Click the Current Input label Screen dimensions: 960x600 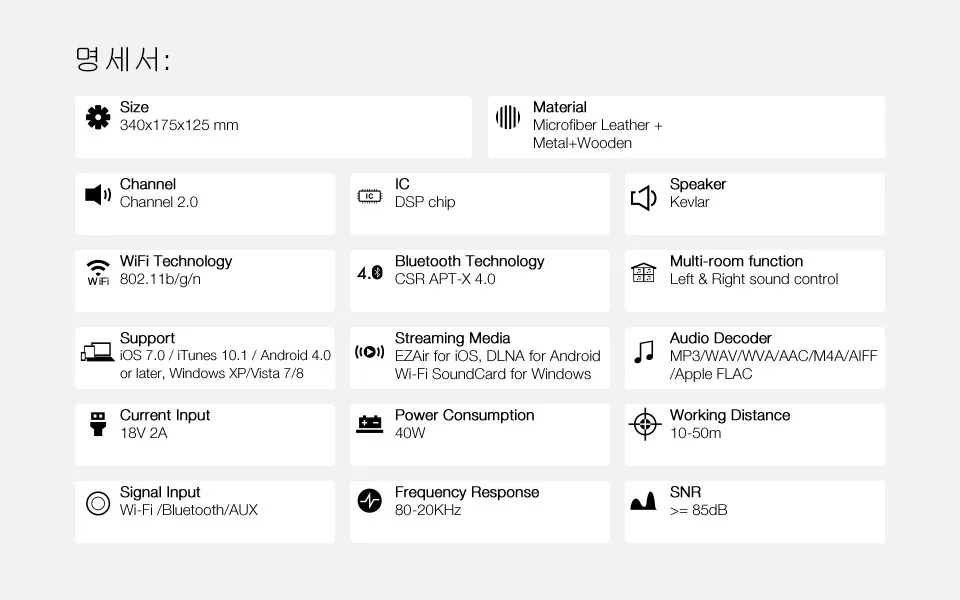[165, 415]
